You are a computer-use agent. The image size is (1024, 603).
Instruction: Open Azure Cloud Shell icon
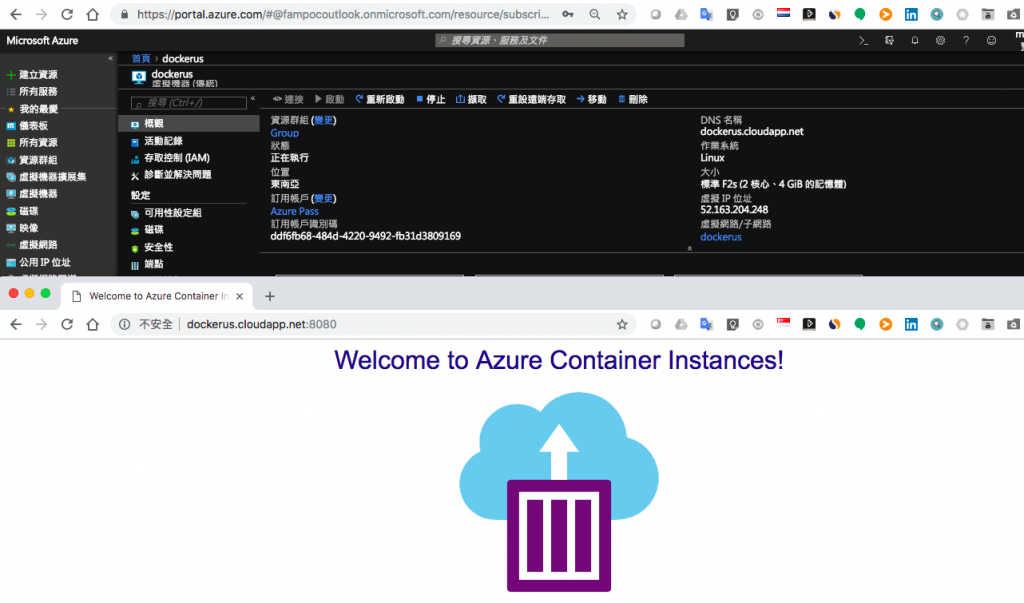pyautogui.click(x=863, y=41)
